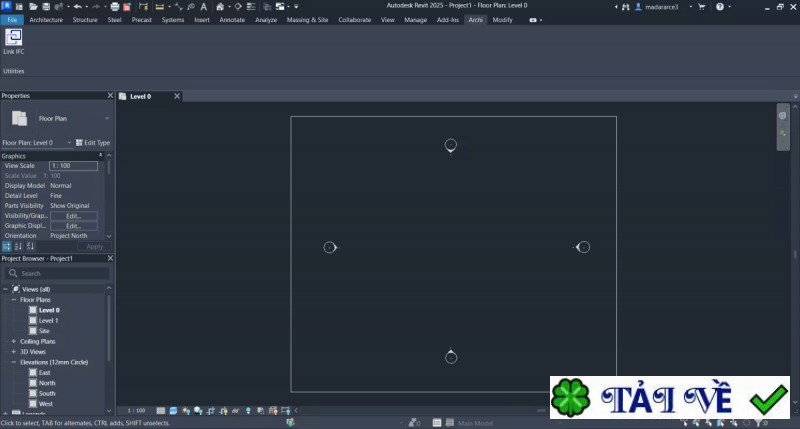Image resolution: width=800 pixels, height=429 pixels.
Task: Click the Redo arrow icon
Action: [95, 7]
